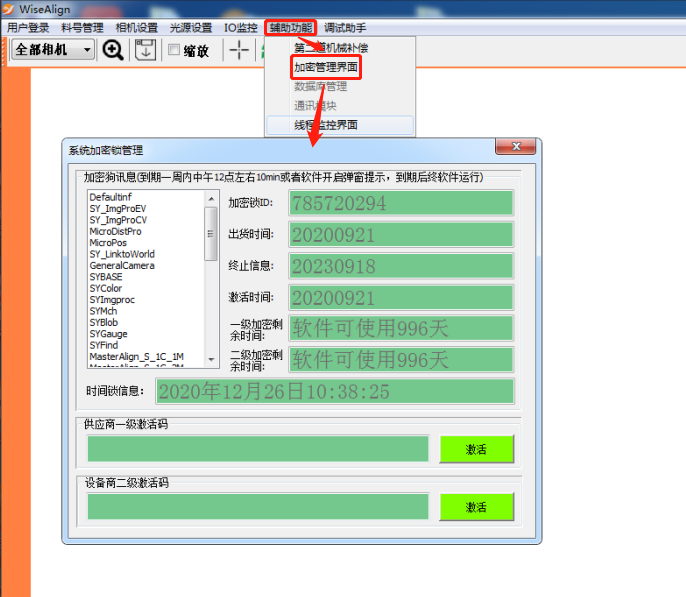Select 加密管理界面 from the dropdown menu
This screenshot has height=597, width=686.
326,68
